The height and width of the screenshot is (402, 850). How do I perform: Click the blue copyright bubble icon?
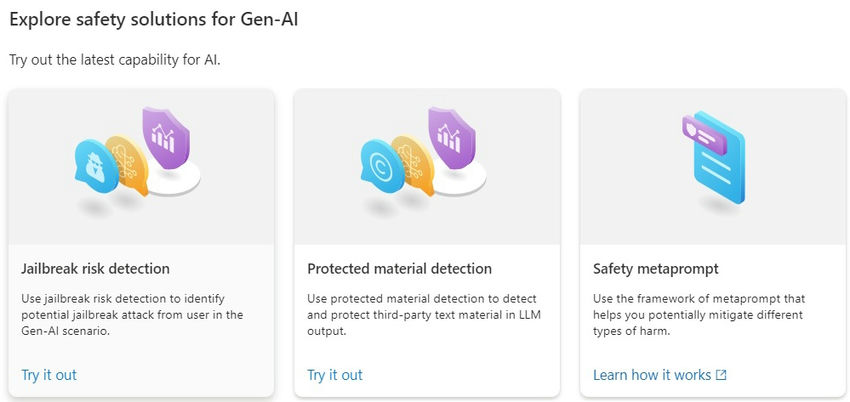tap(381, 165)
